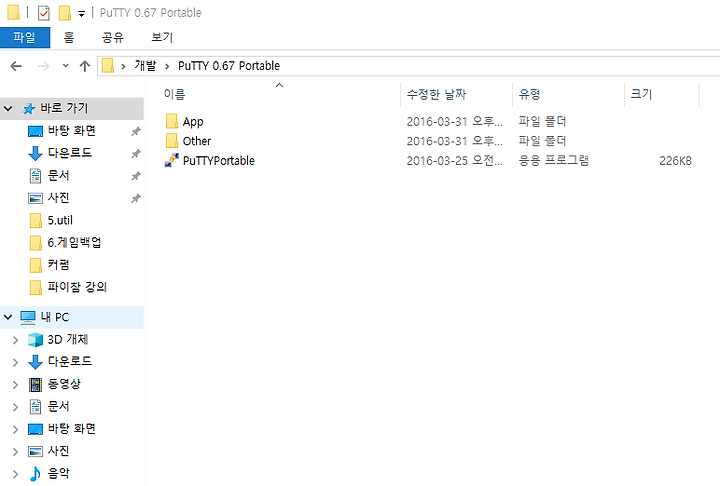Image resolution: width=720 pixels, height=486 pixels.
Task: Open the 6.게임백업 folder in sidebar
Action: 74,243
